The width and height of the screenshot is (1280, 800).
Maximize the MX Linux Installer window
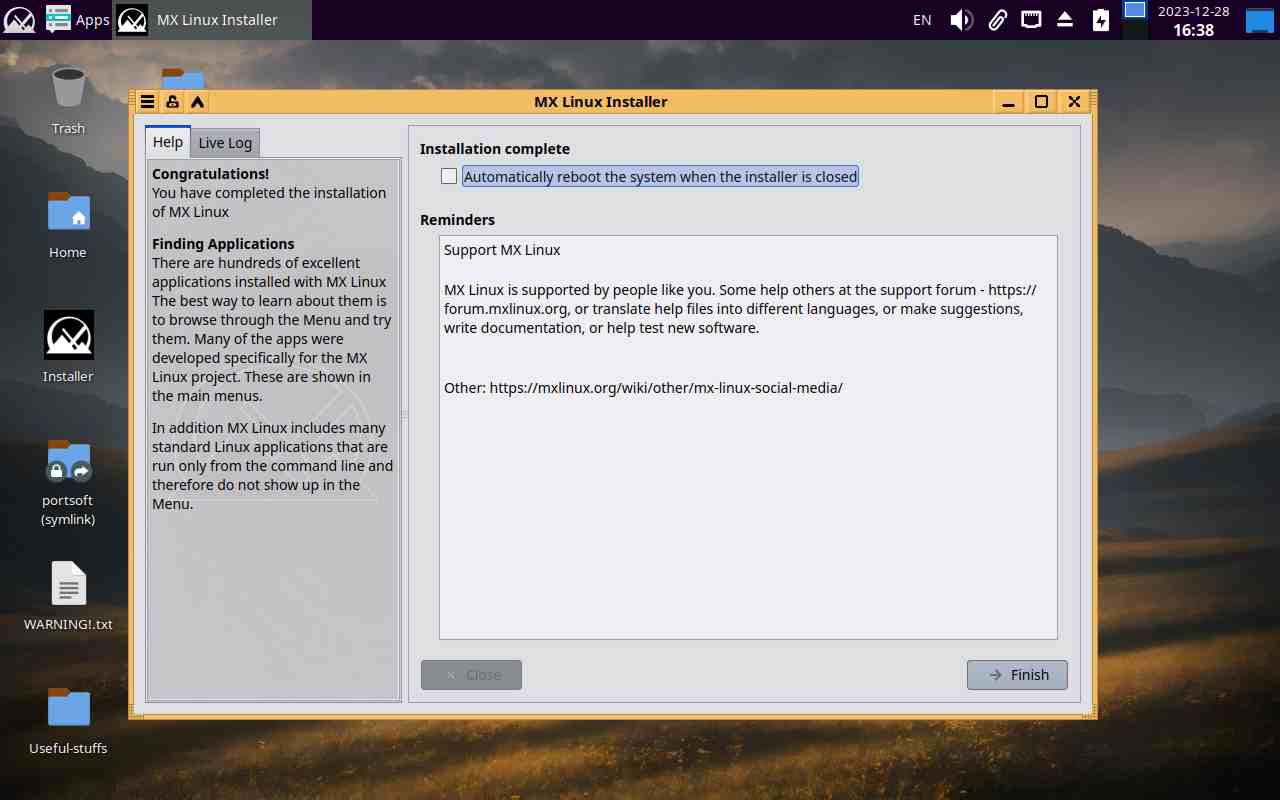(x=1041, y=102)
